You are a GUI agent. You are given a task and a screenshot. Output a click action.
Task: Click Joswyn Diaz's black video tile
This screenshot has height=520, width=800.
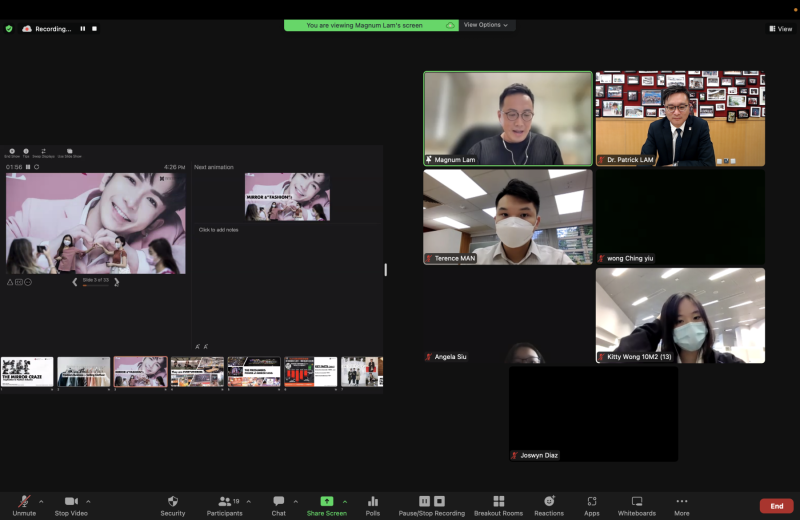pyautogui.click(x=593, y=414)
